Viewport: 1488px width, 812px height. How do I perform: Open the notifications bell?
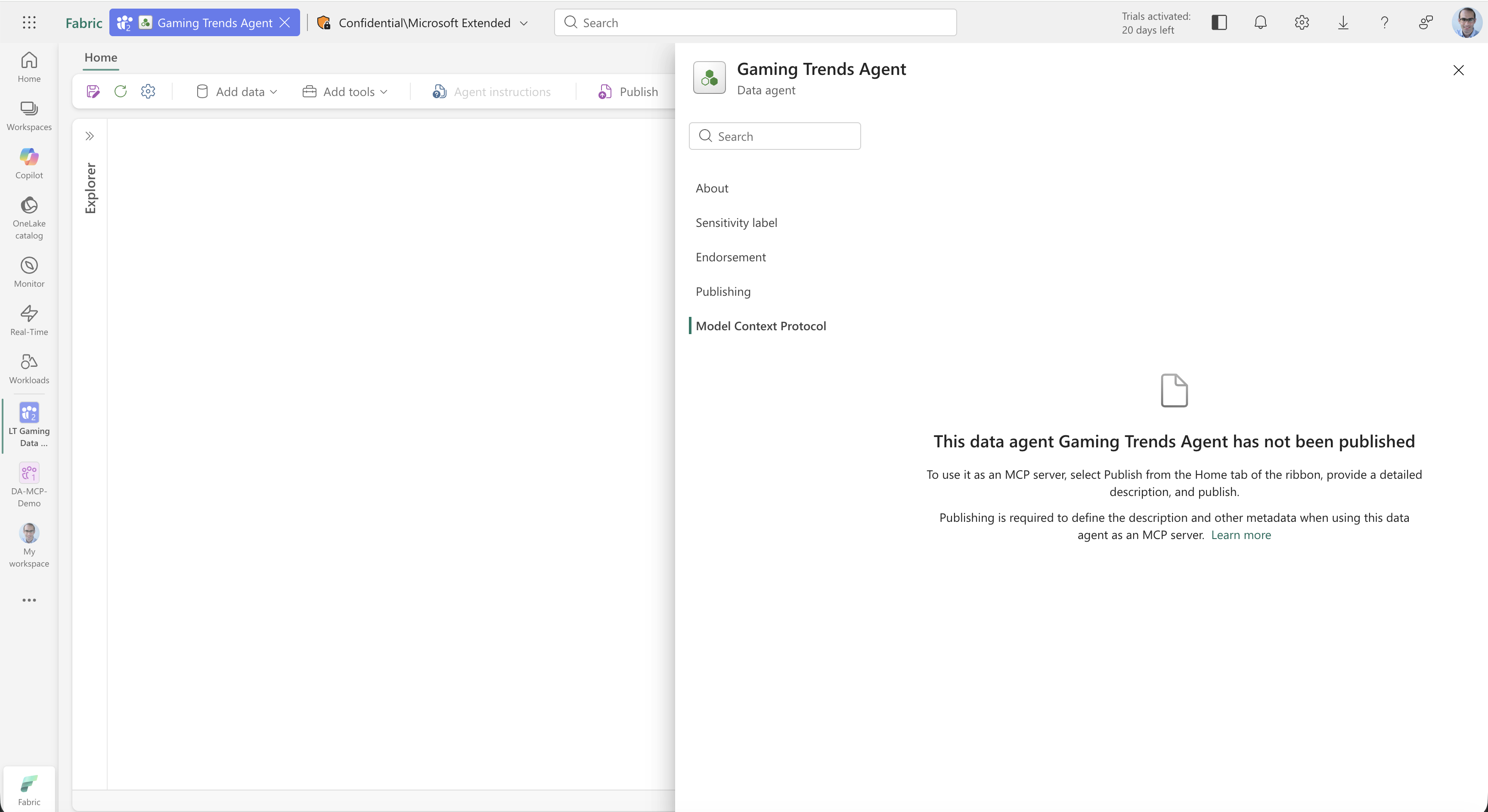pos(1260,22)
